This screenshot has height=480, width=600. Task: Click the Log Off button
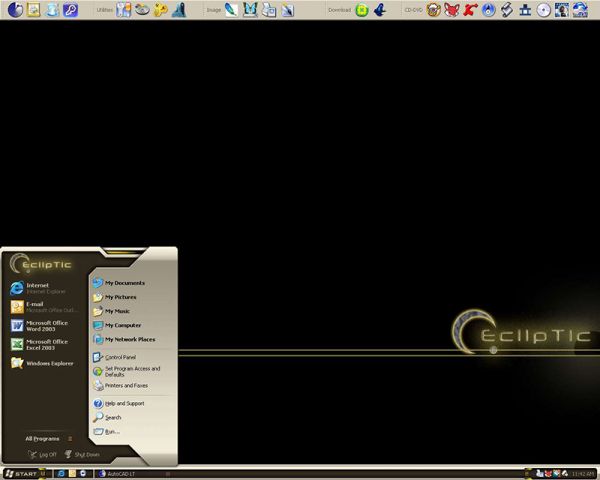(42, 455)
